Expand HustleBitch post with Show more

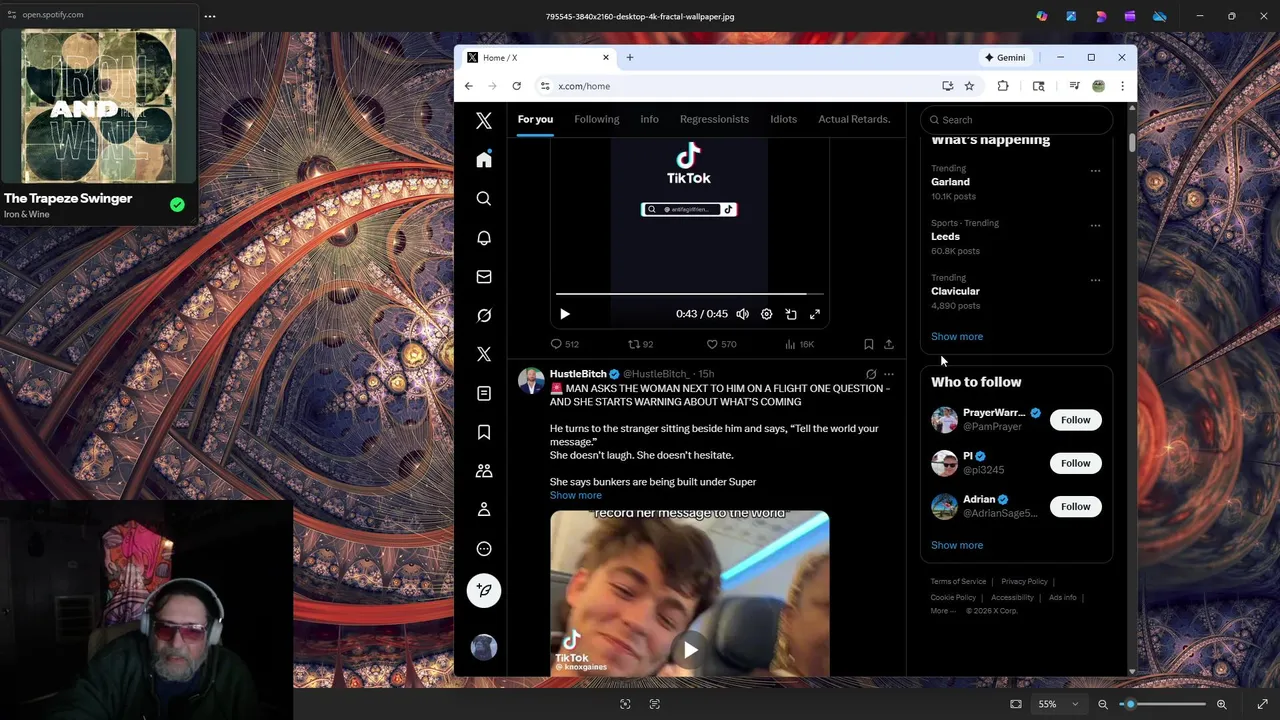click(x=576, y=496)
